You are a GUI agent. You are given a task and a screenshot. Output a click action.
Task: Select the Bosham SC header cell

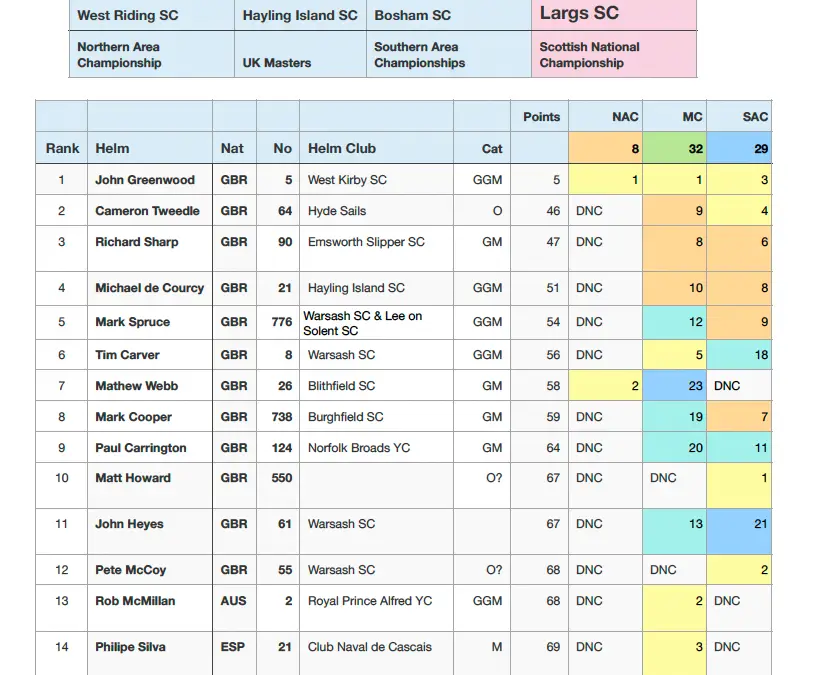click(449, 15)
